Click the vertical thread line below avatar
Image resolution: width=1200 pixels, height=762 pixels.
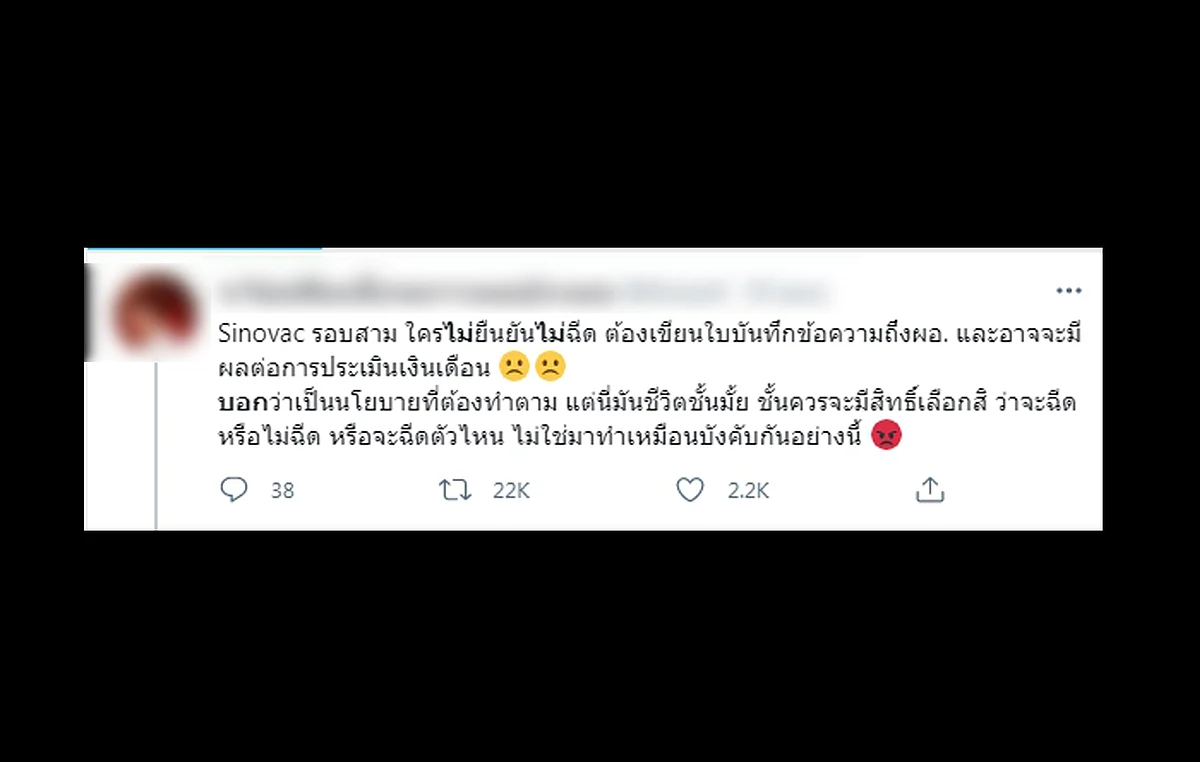[156, 445]
